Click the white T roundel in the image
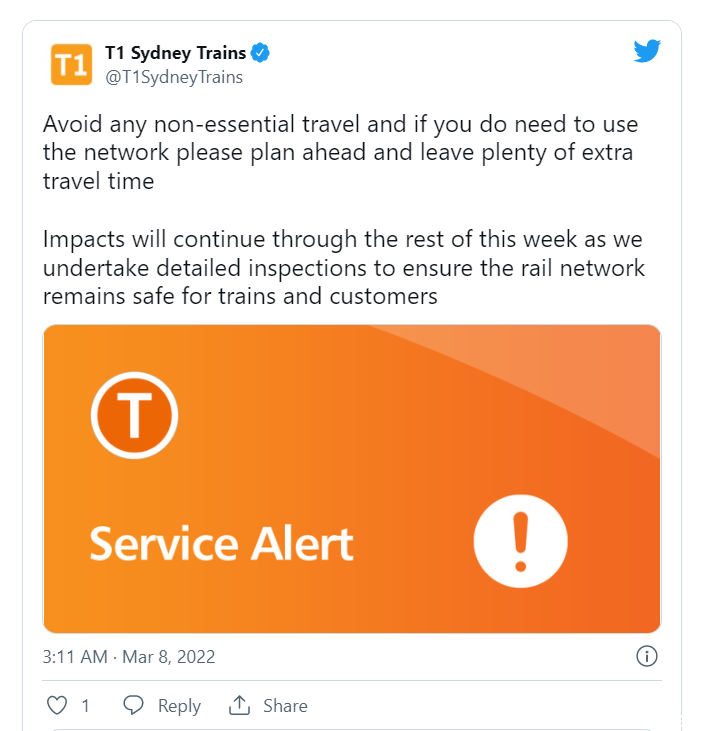The height and width of the screenshot is (731, 707). pyautogui.click(x=134, y=415)
